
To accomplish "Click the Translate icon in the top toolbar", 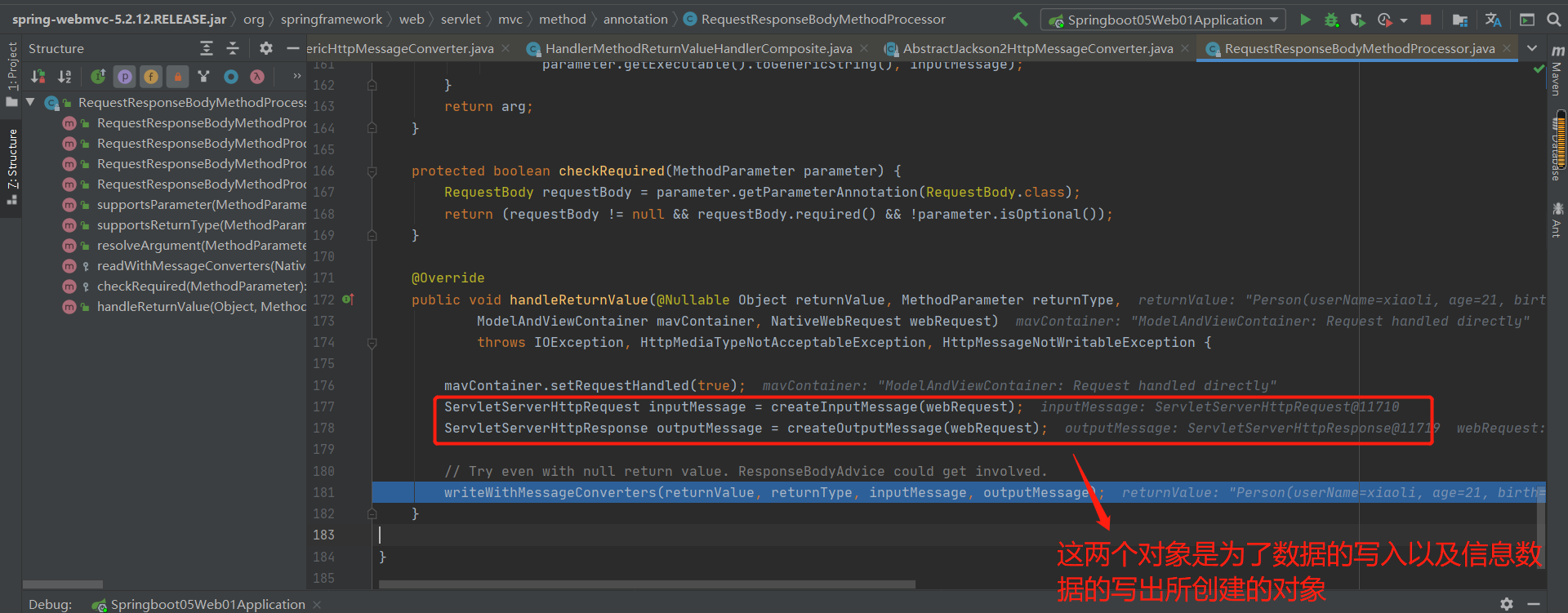I will pyautogui.click(x=1493, y=20).
